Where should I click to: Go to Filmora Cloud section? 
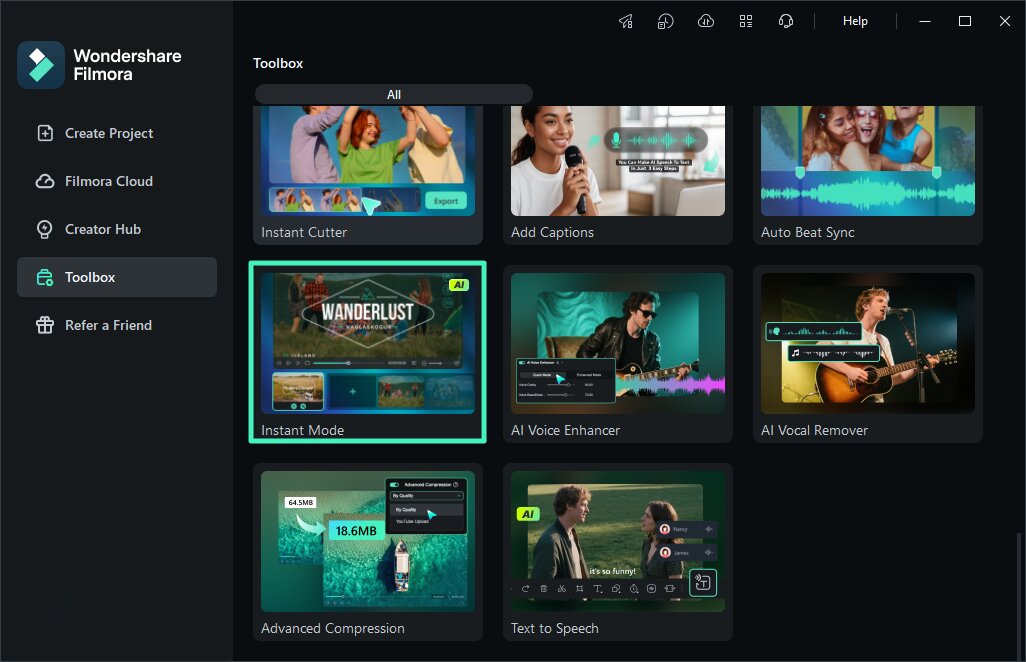(x=117, y=181)
